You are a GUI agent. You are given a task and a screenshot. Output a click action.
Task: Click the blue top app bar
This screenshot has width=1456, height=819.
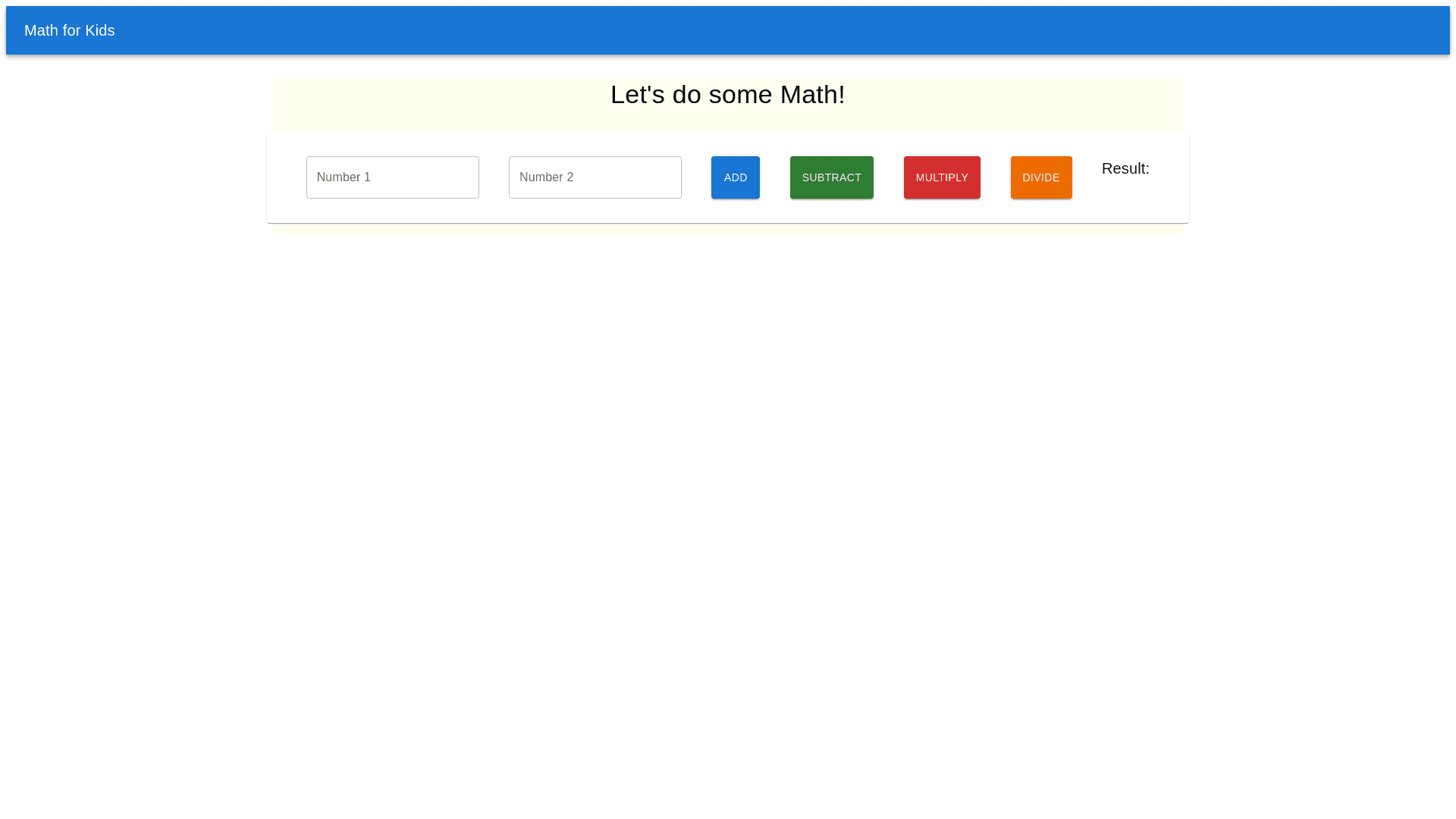click(x=758, y=30)
